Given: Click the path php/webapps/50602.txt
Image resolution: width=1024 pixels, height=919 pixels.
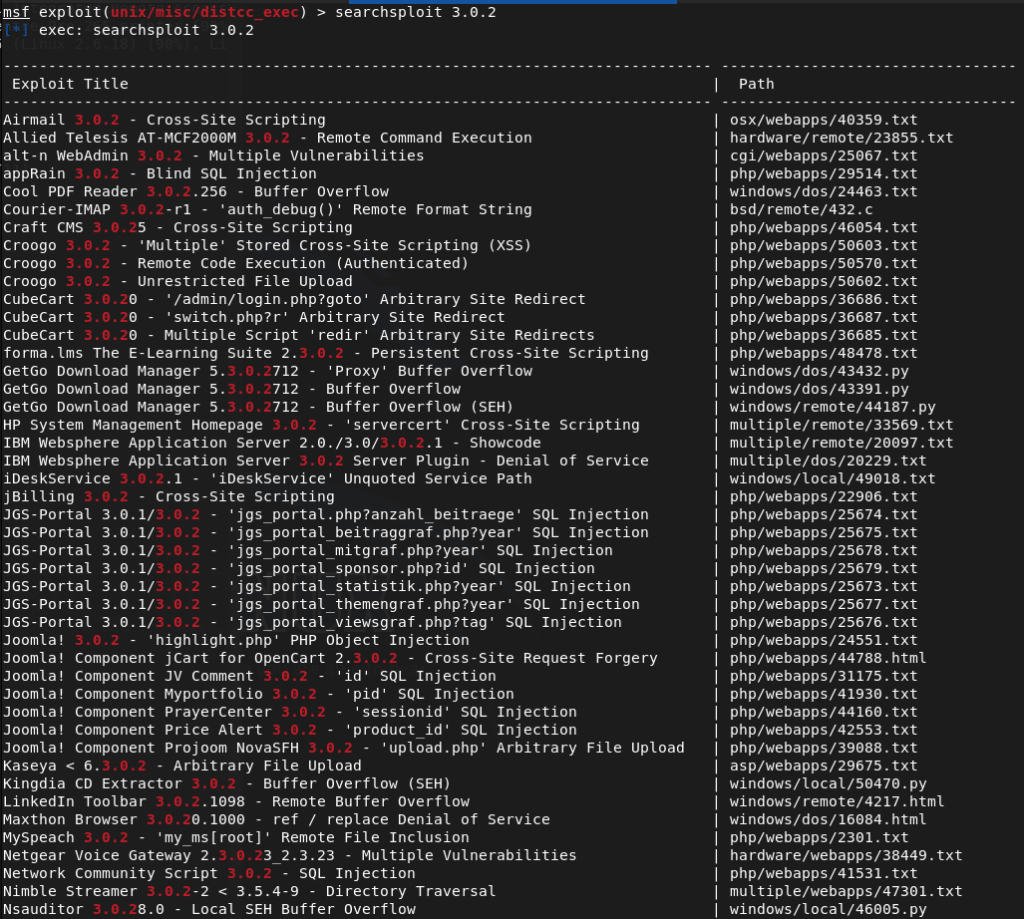Looking at the screenshot, I should click(x=823, y=282).
